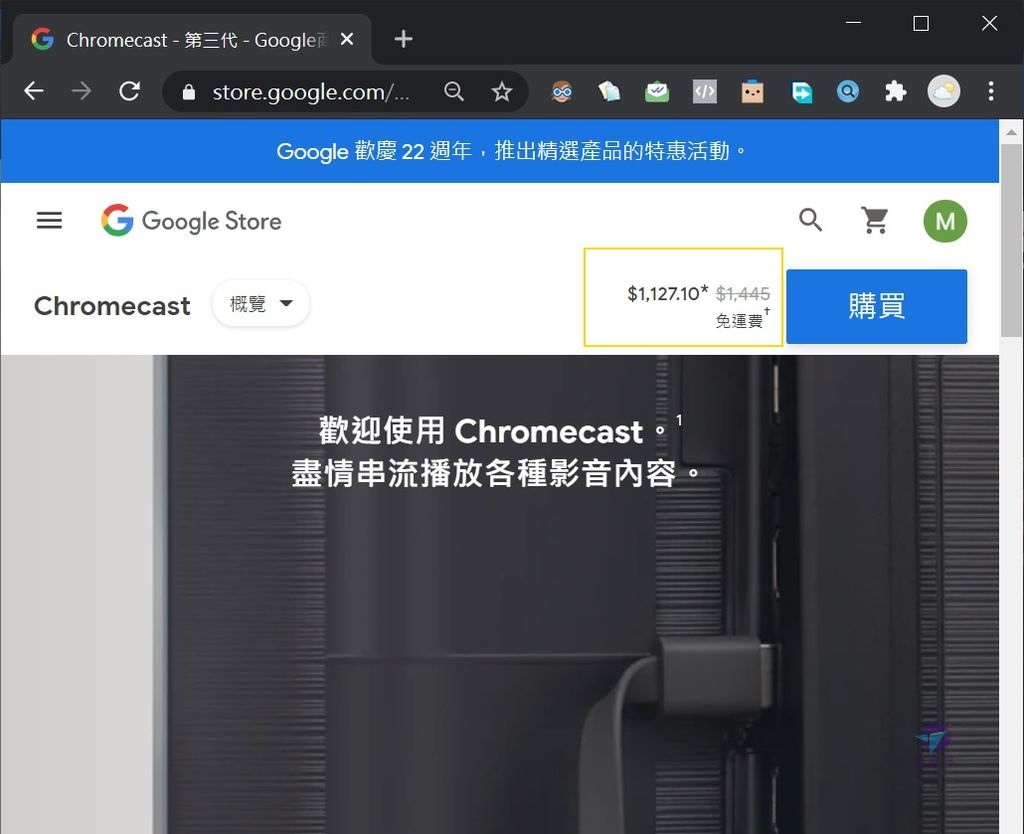Open the Chrome profile avatar
1024x834 pixels.
944,91
